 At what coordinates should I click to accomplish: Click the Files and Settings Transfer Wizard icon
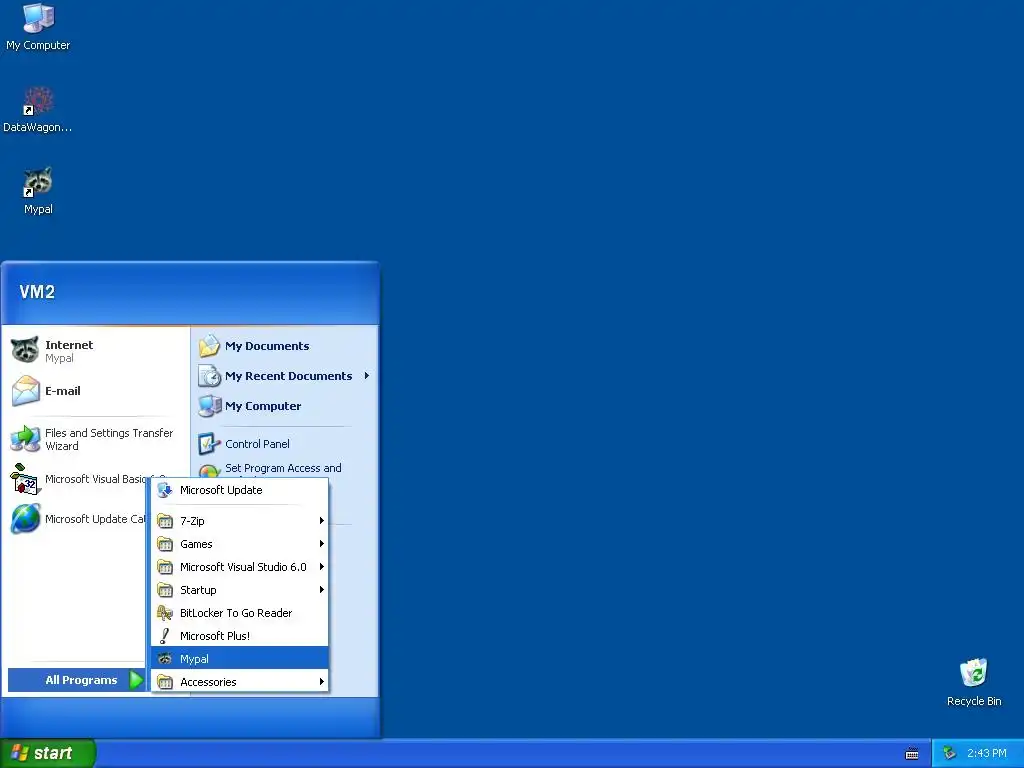[25, 439]
